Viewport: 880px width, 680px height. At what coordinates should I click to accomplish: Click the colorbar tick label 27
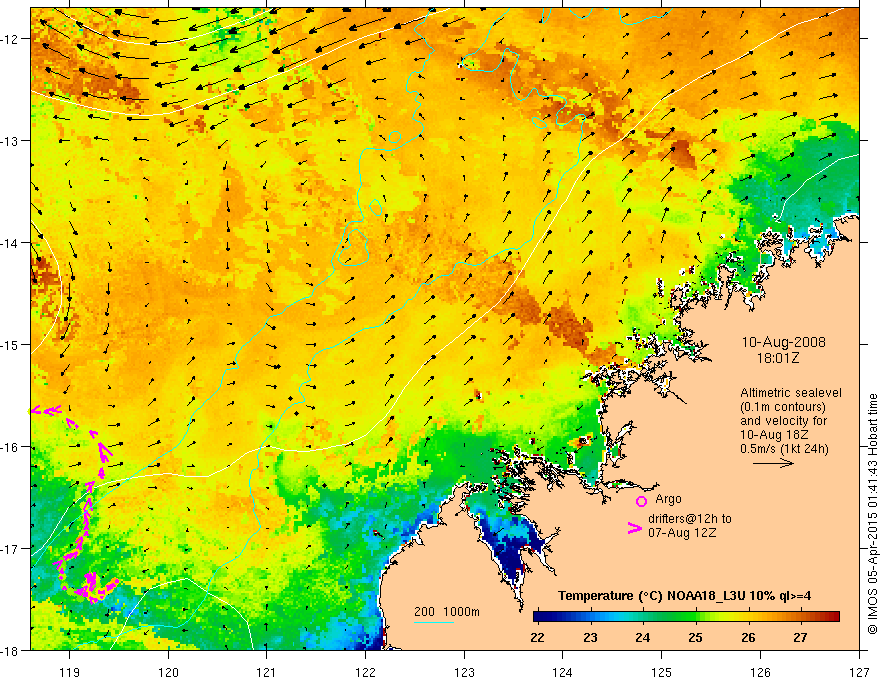(800, 638)
